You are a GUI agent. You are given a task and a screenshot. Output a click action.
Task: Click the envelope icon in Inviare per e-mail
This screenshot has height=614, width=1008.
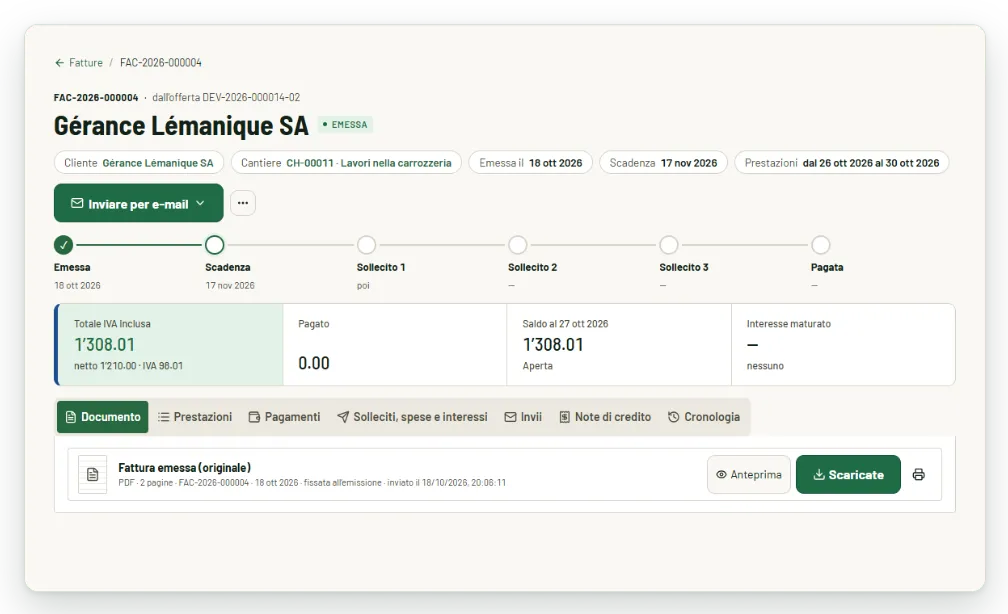tap(77, 203)
